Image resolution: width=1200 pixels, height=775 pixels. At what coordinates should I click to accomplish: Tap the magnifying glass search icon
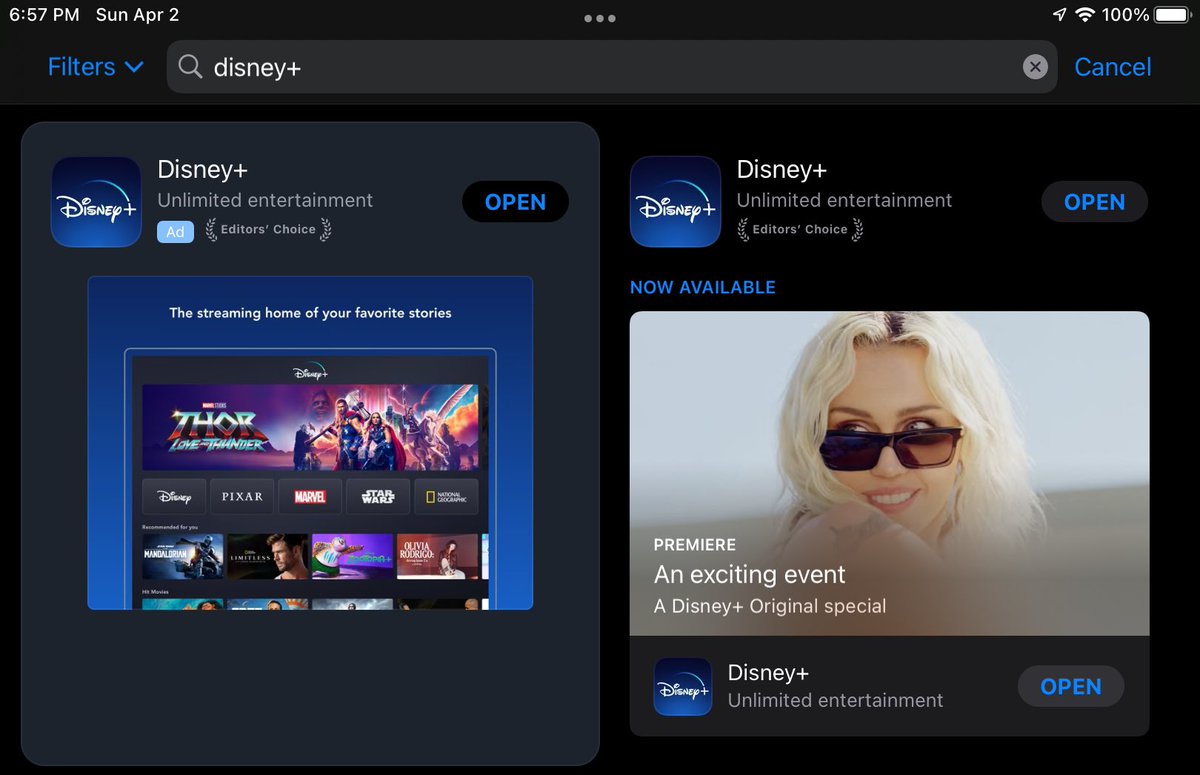tap(190, 67)
